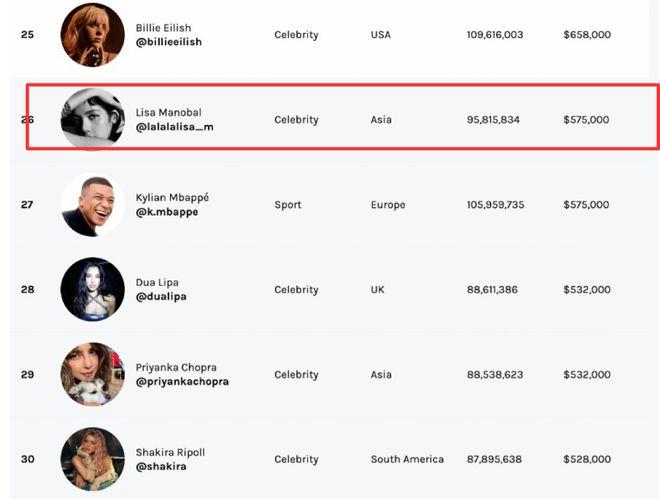Image resolution: width=660 pixels, height=499 pixels.
Task: Open the @priyankachopra handle link
Action: (182, 382)
